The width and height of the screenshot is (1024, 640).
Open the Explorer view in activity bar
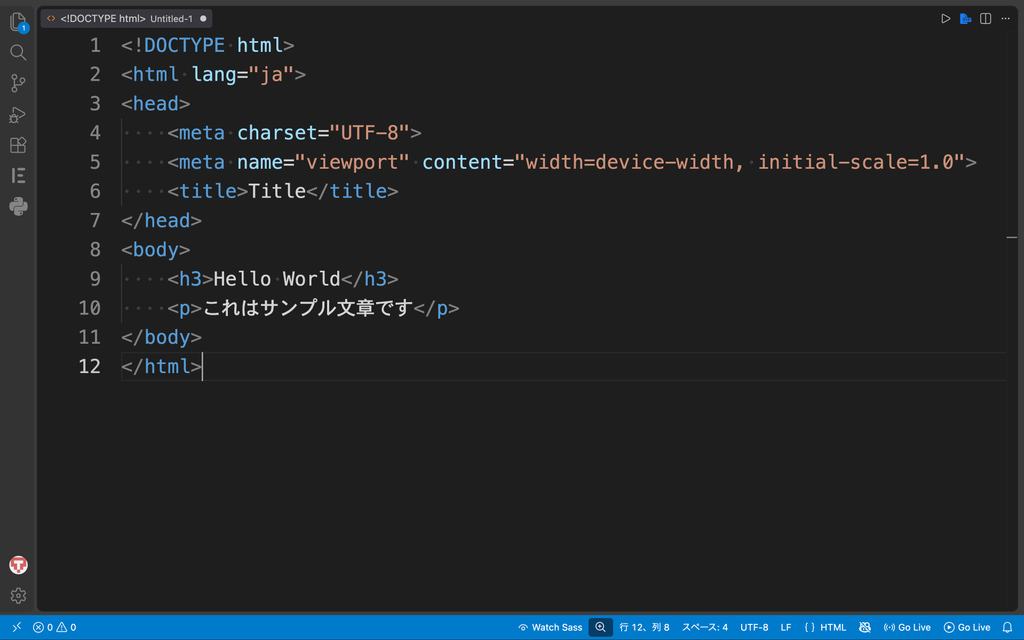tap(18, 22)
